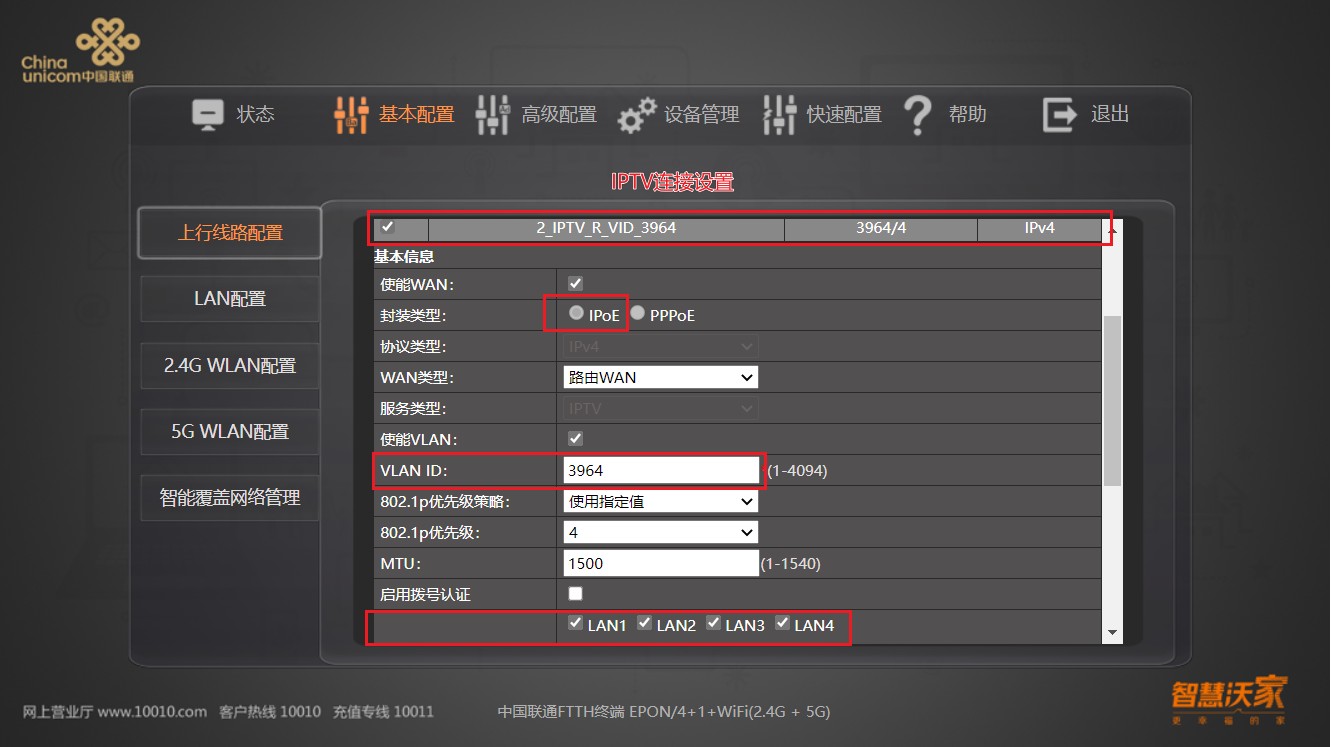The height and width of the screenshot is (747, 1331).
Task: Click the 帮助 question mark icon
Action: coord(917,114)
